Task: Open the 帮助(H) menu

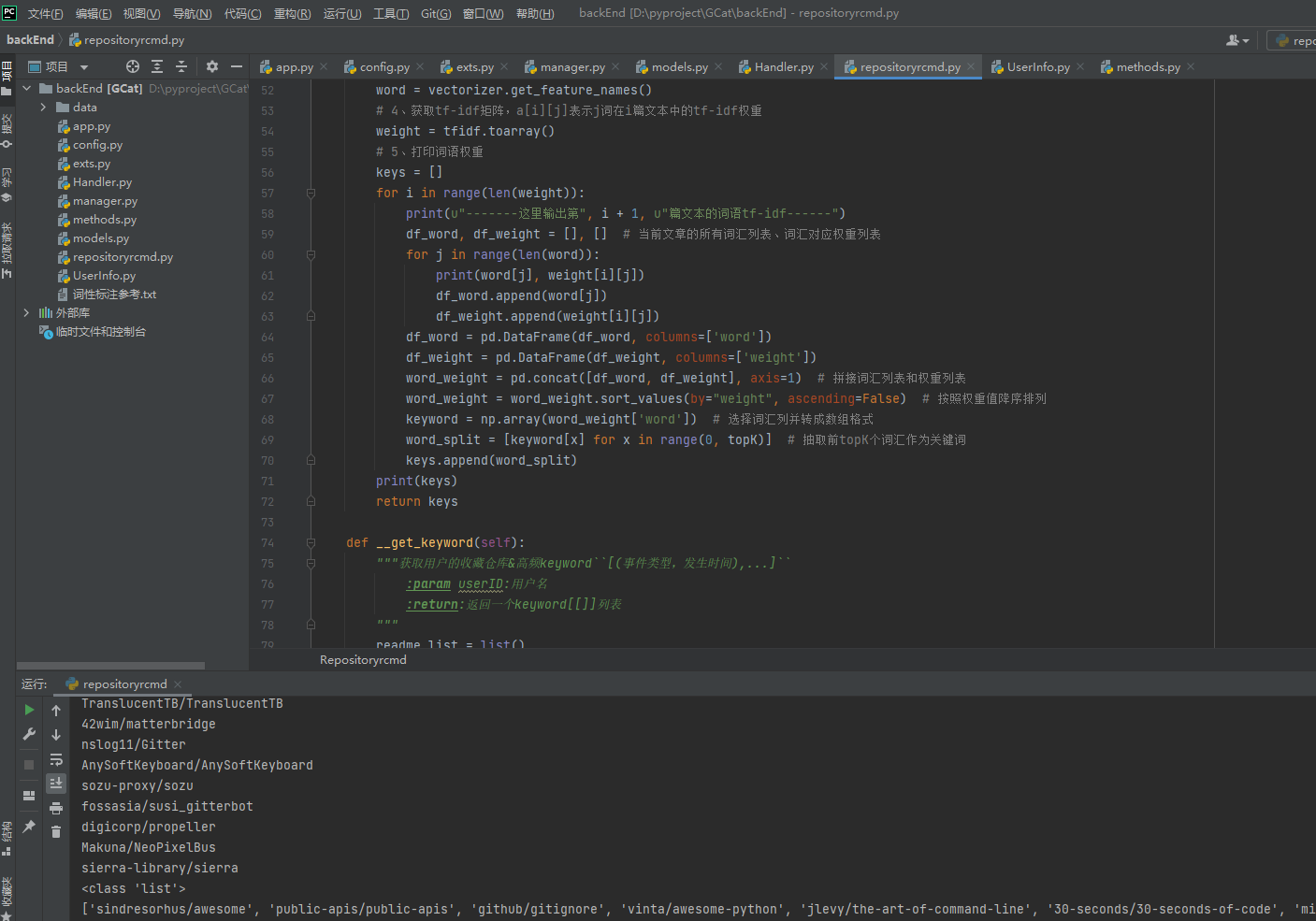Action: [x=535, y=13]
